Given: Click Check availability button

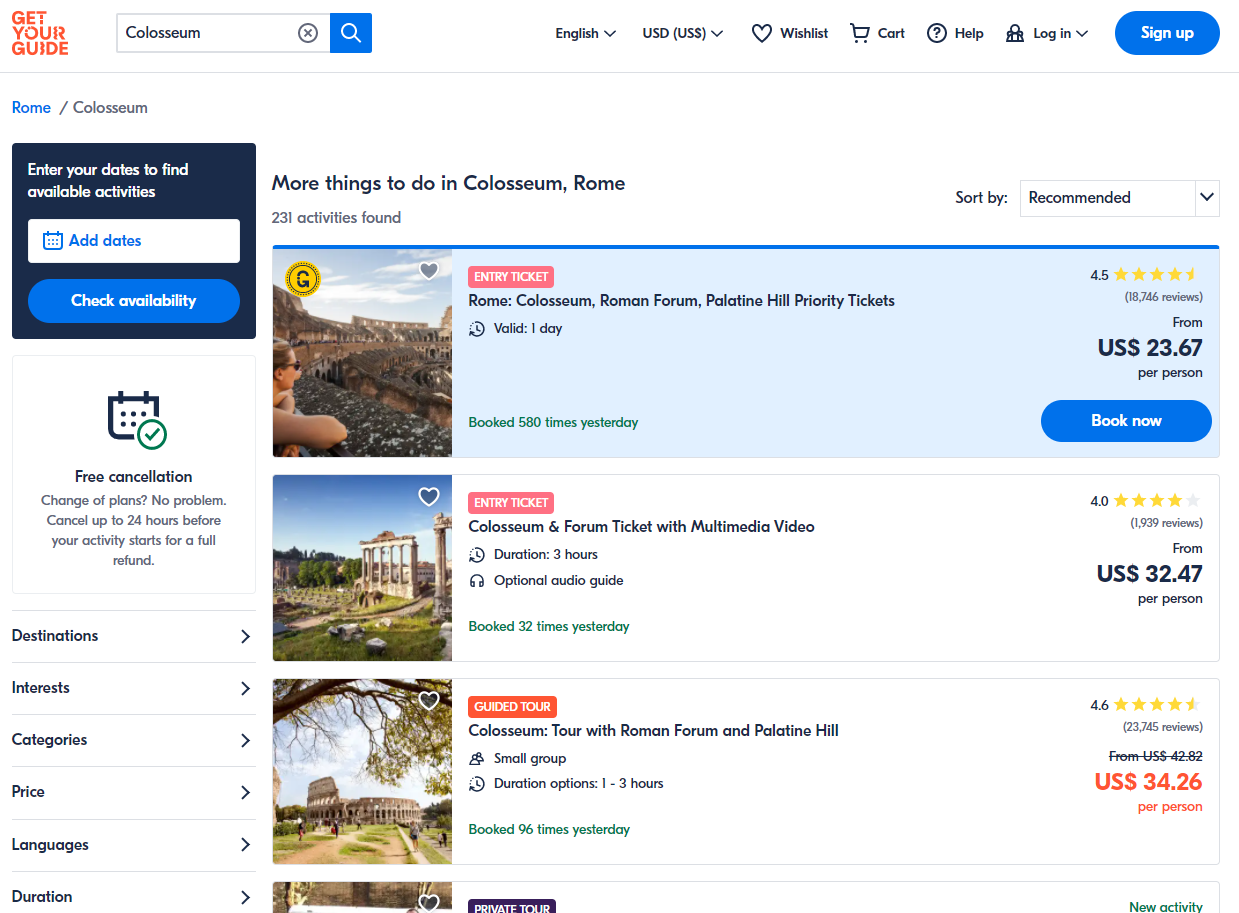Looking at the screenshot, I should click(x=134, y=301).
